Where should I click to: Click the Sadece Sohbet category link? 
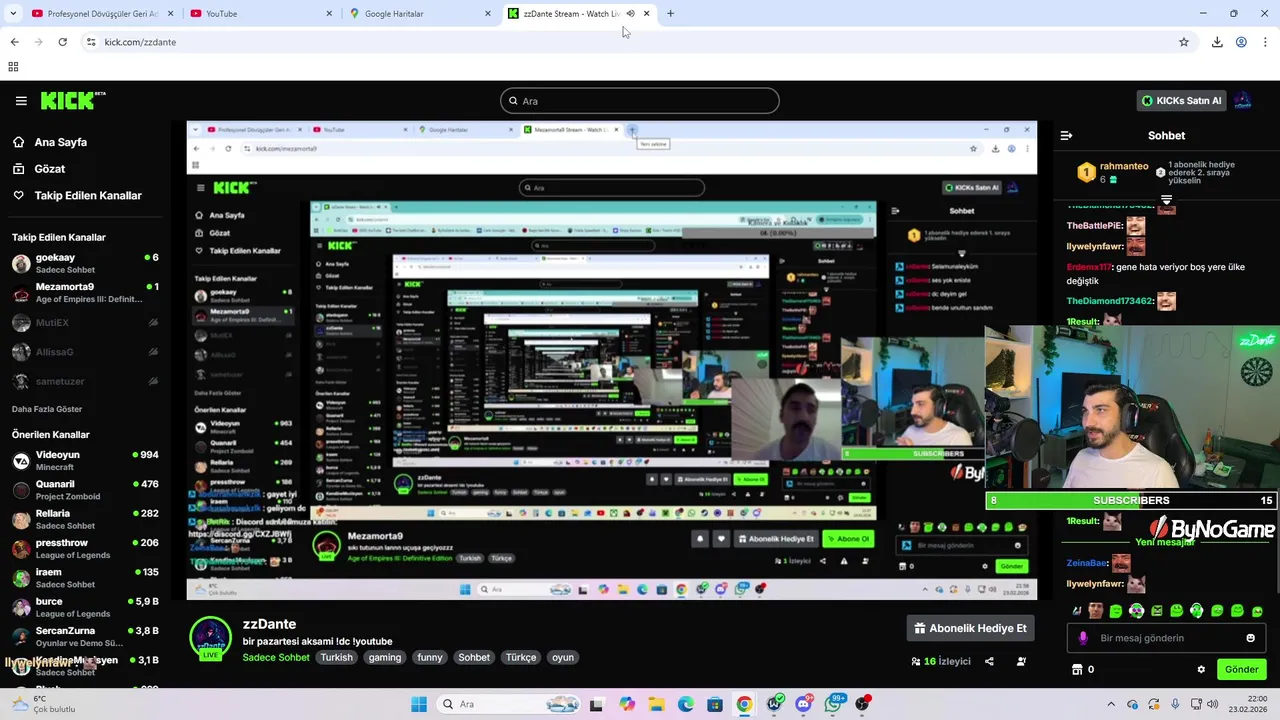tap(276, 657)
